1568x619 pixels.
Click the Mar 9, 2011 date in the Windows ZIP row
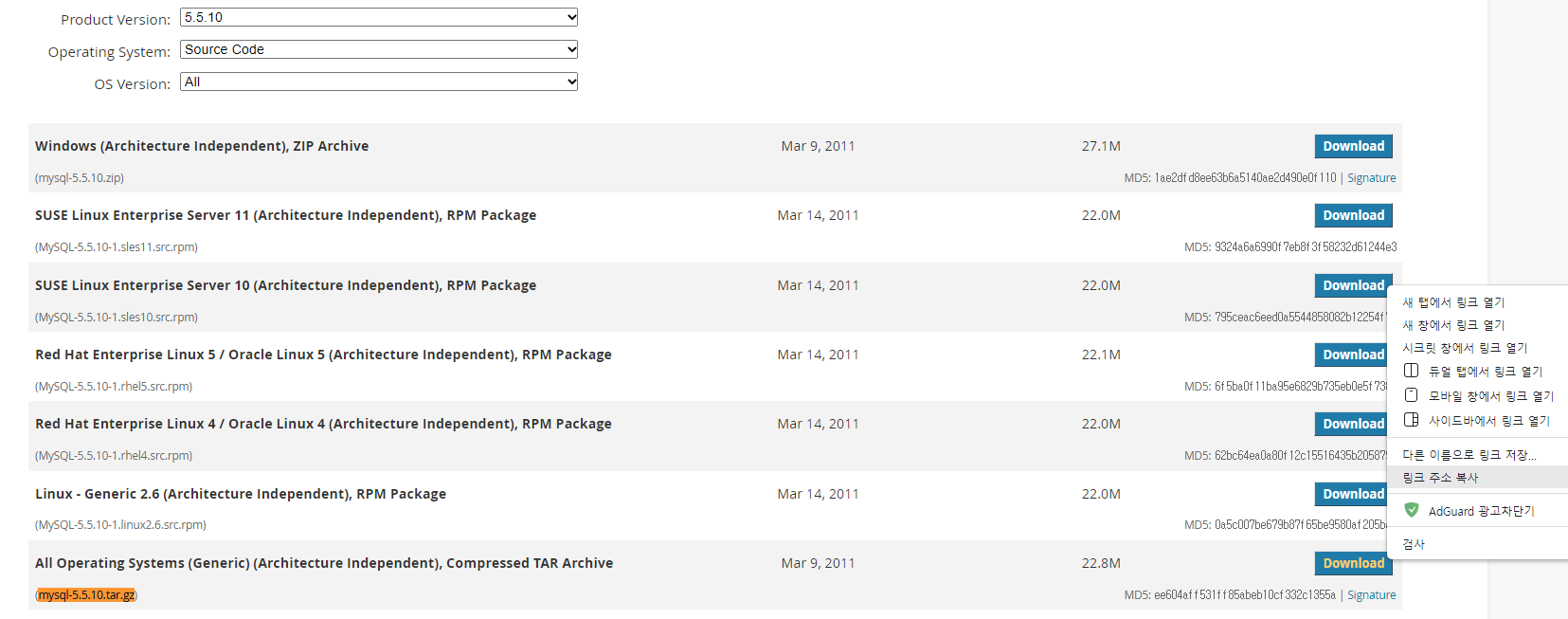coord(818,146)
